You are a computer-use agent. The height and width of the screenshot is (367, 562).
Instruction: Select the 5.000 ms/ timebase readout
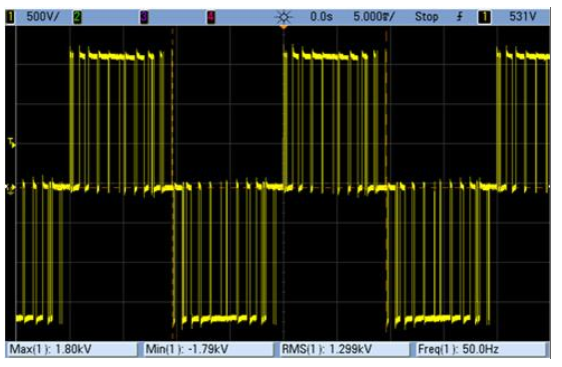(x=374, y=17)
